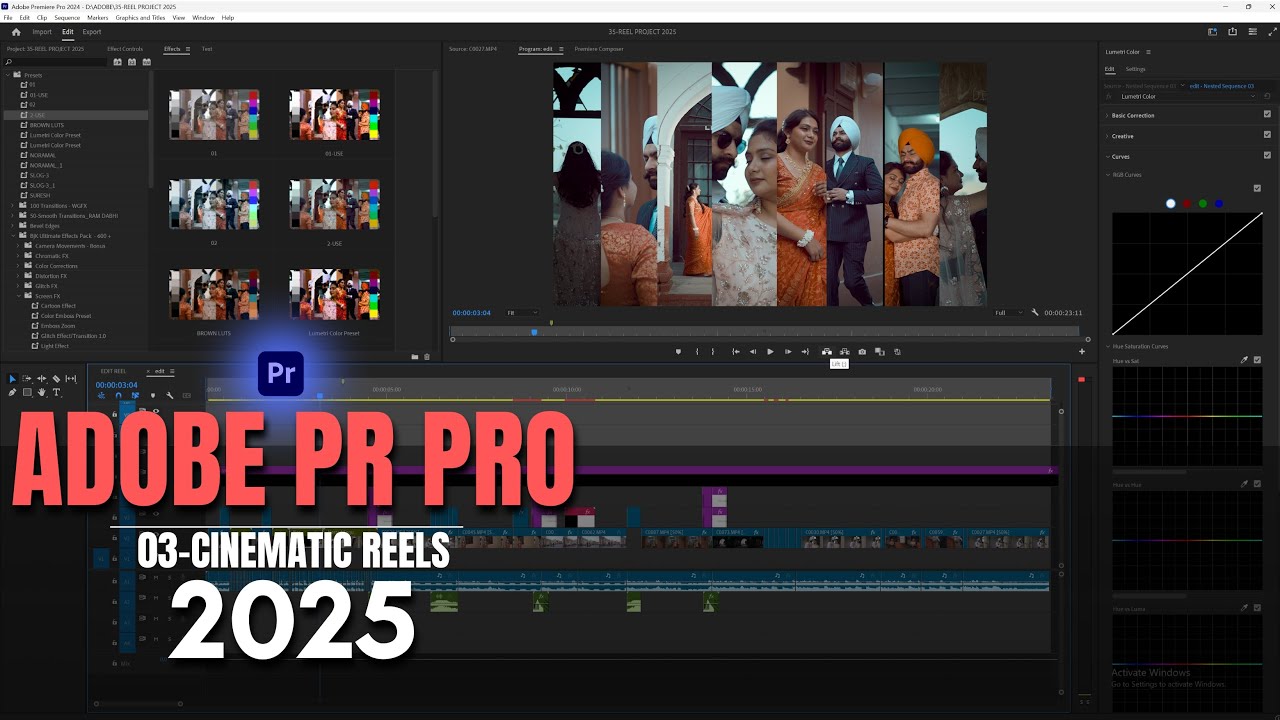Select the Selection tool in the timeline toolbar

click(12, 379)
